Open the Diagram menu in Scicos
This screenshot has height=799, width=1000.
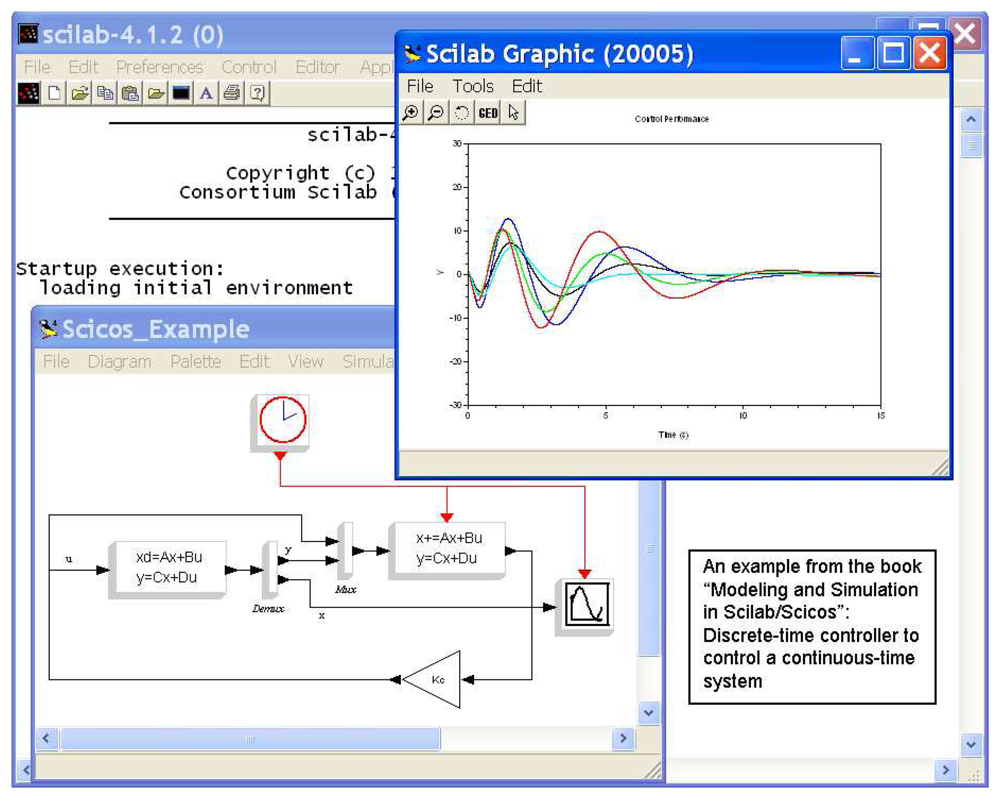(x=119, y=362)
